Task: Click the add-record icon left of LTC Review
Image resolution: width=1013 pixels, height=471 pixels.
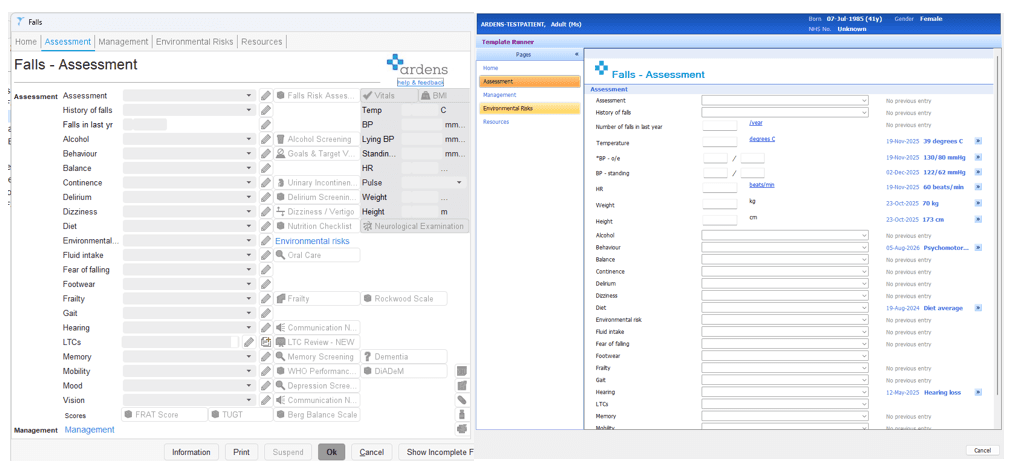Action: (266, 342)
